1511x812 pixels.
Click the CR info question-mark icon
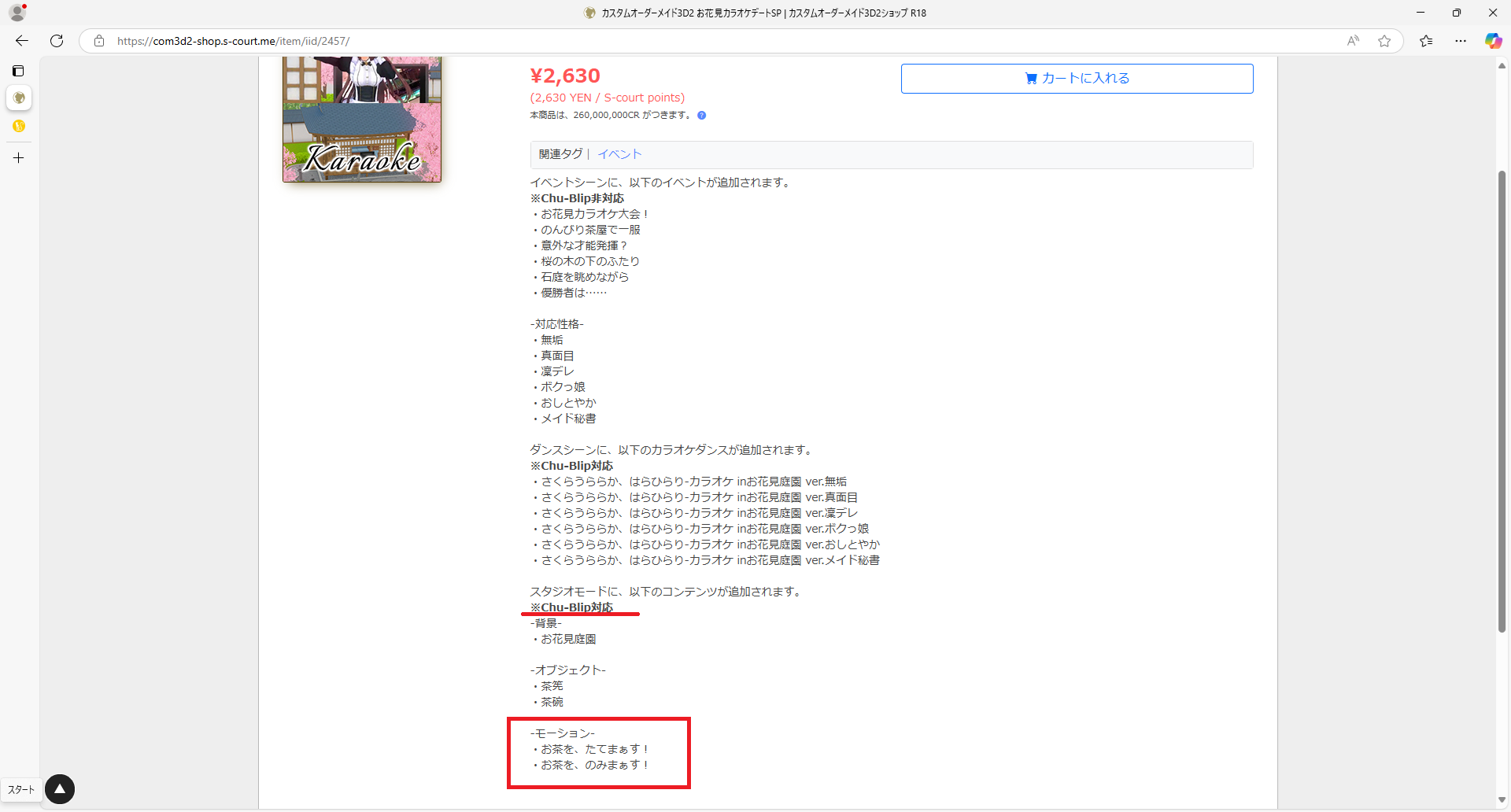click(701, 116)
